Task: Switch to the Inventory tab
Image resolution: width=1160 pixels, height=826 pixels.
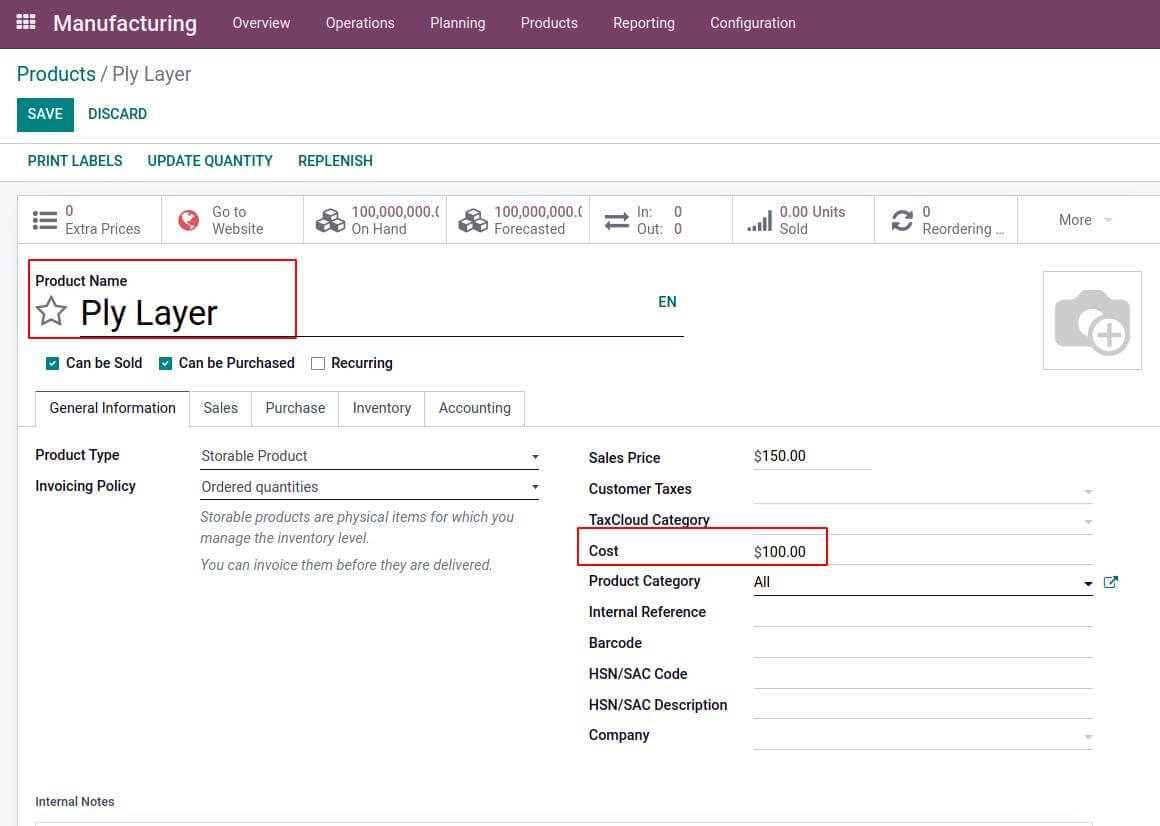Action: [381, 408]
